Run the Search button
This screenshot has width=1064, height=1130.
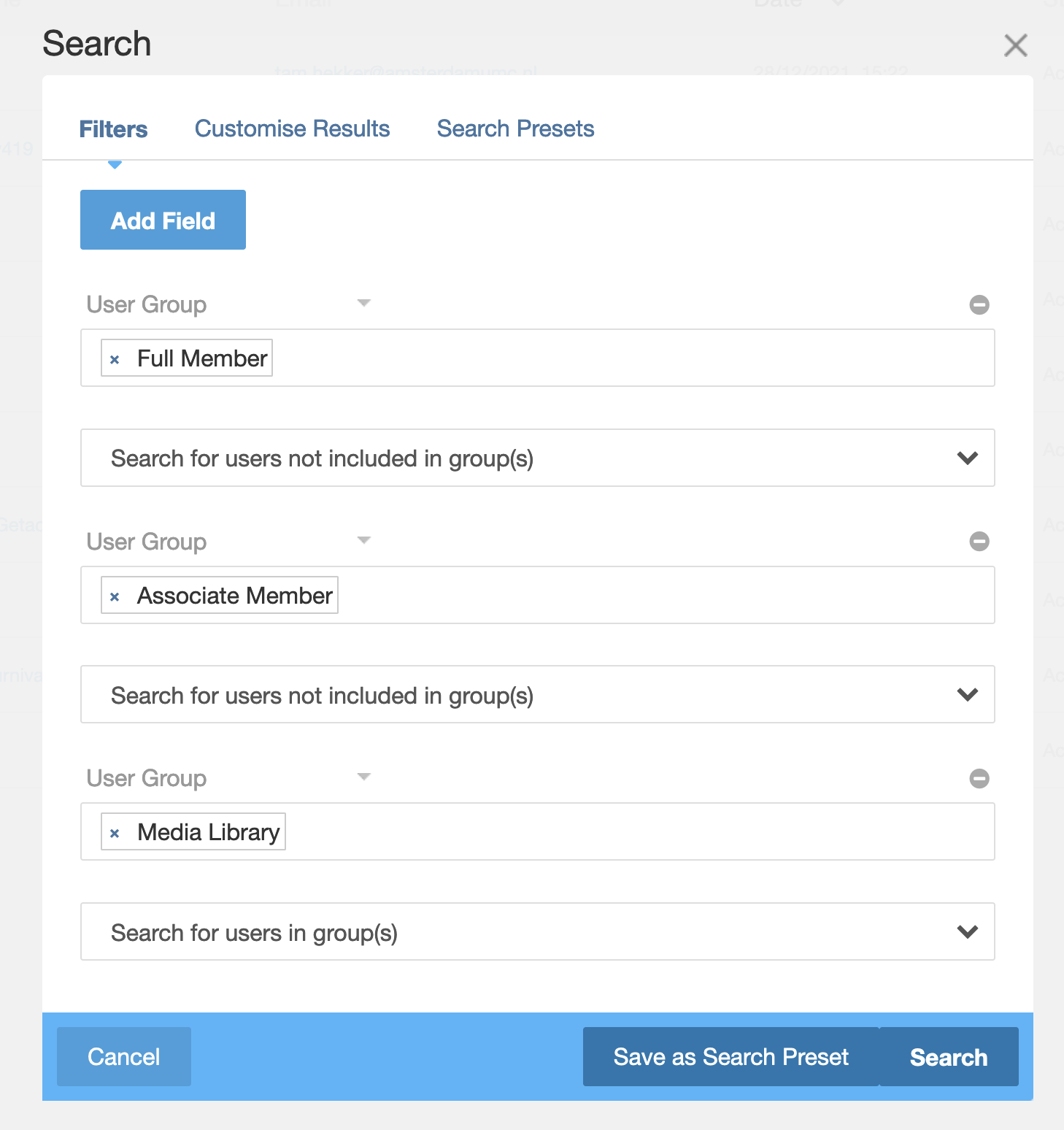point(949,1056)
